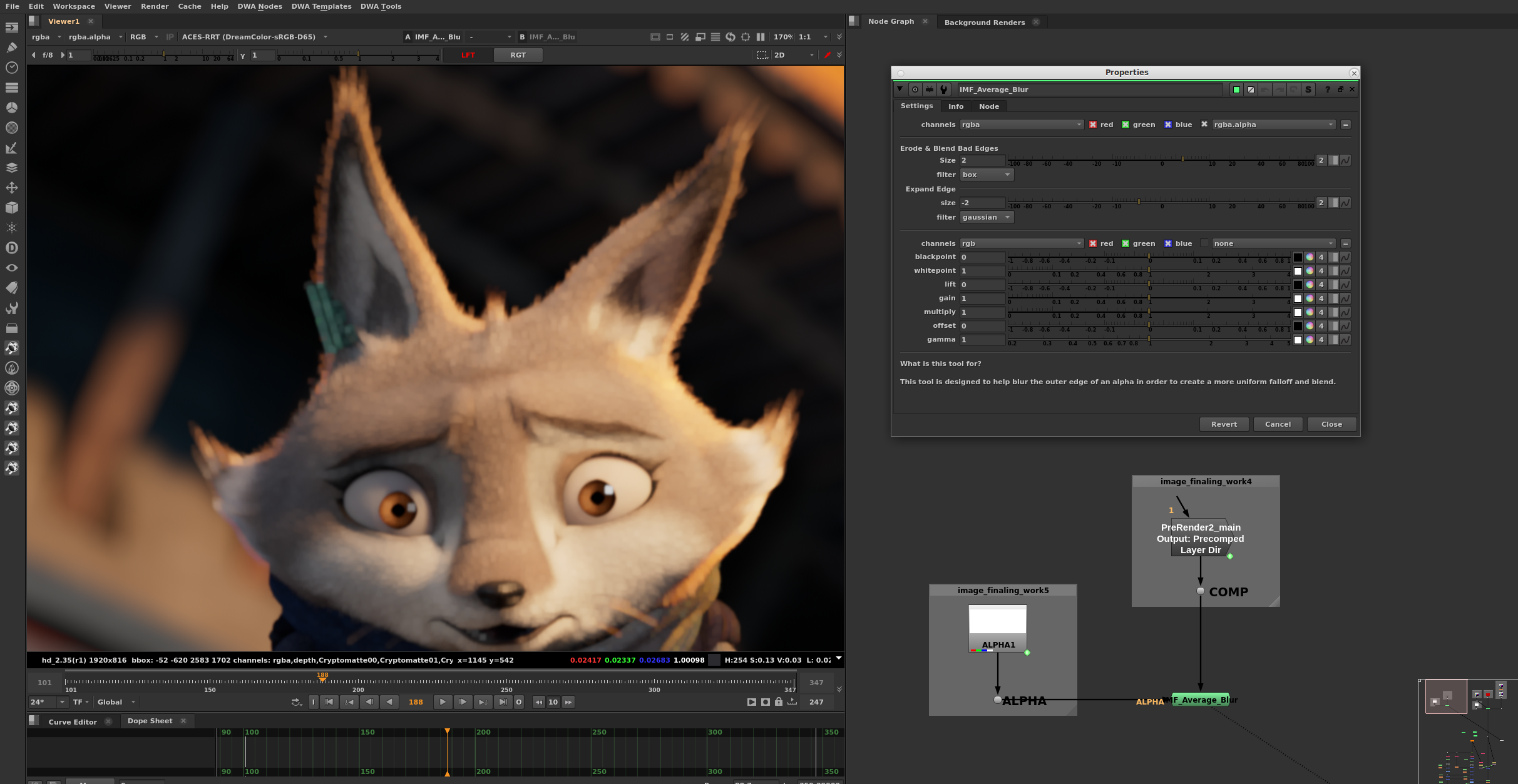Image resolution: width=1518 pixels, height=784 pixels.
Task: Toggle the red checkbox in rgb channels row
Action: point(1093,243)
